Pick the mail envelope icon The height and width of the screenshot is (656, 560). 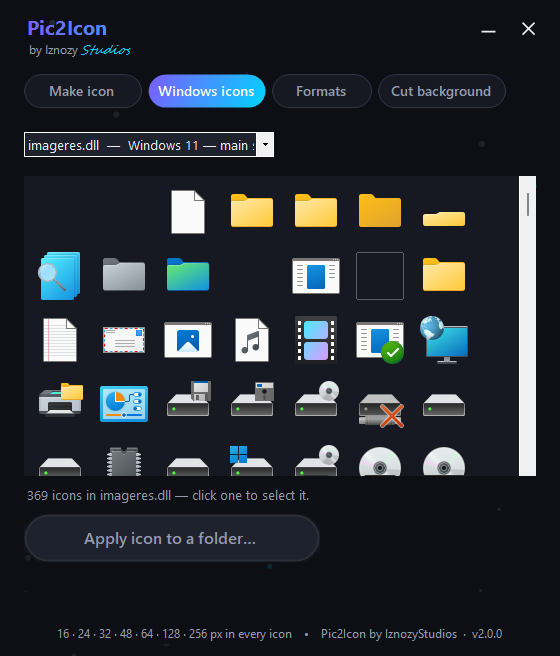pyautogui.click(x=124, y=340)
